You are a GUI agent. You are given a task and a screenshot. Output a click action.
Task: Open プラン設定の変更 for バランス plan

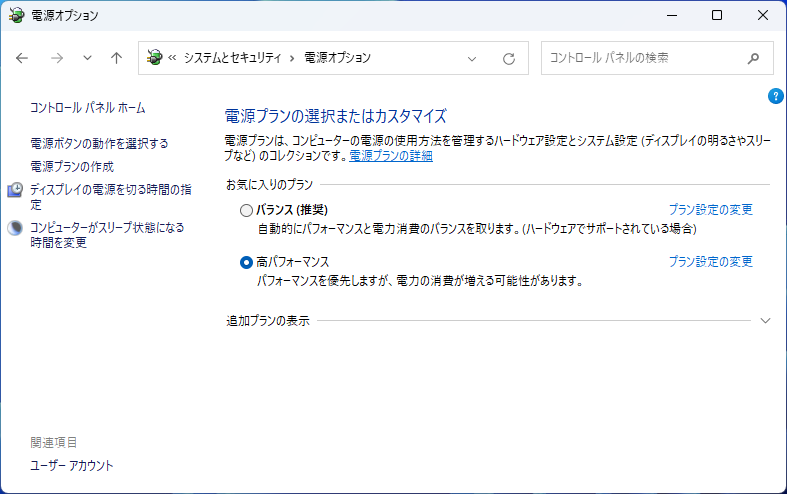[x=711, y=209]
